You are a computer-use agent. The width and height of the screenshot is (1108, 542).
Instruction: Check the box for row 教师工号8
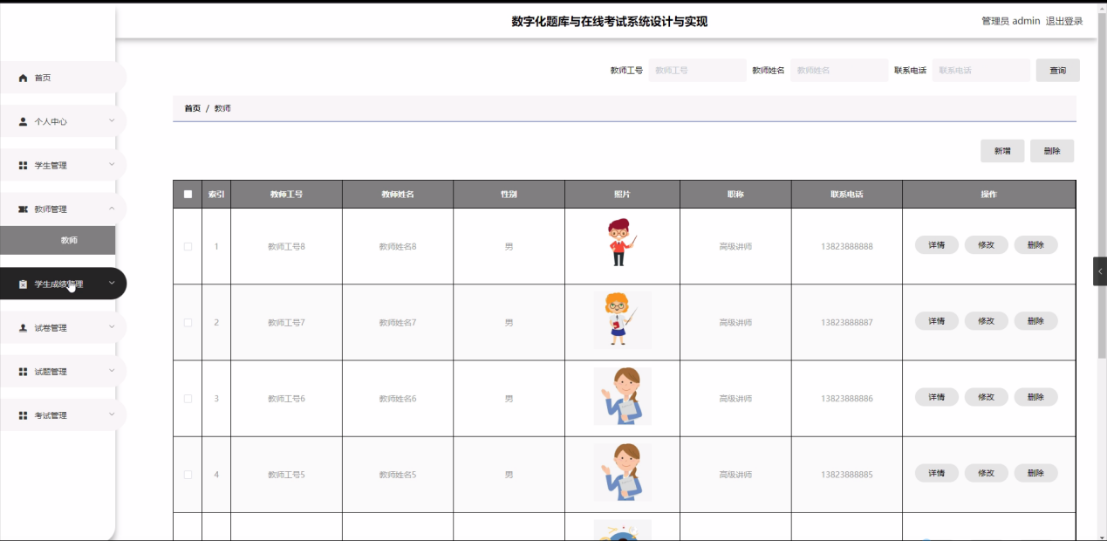tap(188, 247)
